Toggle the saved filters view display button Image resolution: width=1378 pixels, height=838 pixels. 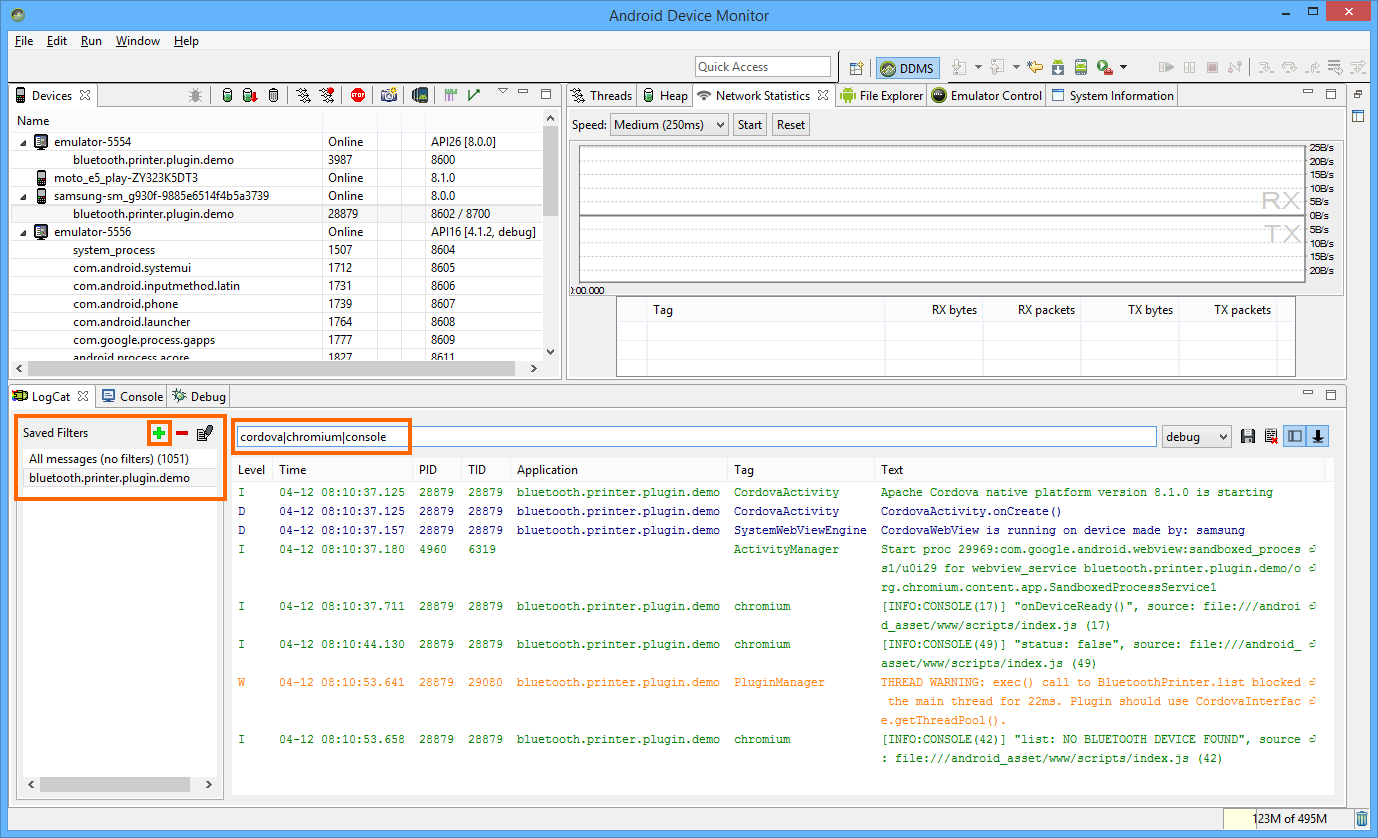(1295, 436)
